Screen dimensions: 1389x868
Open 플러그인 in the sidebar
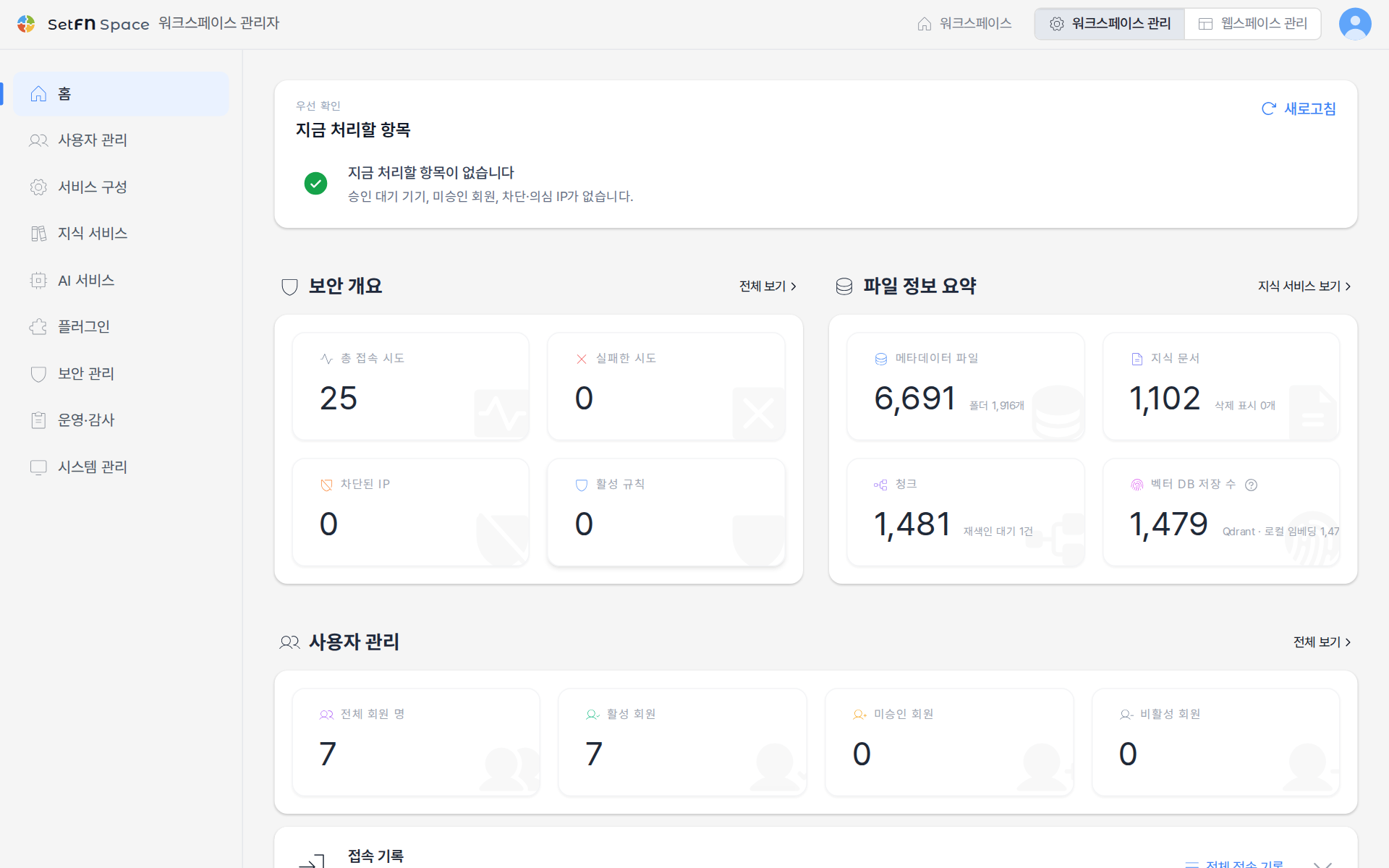coord(121,327)
